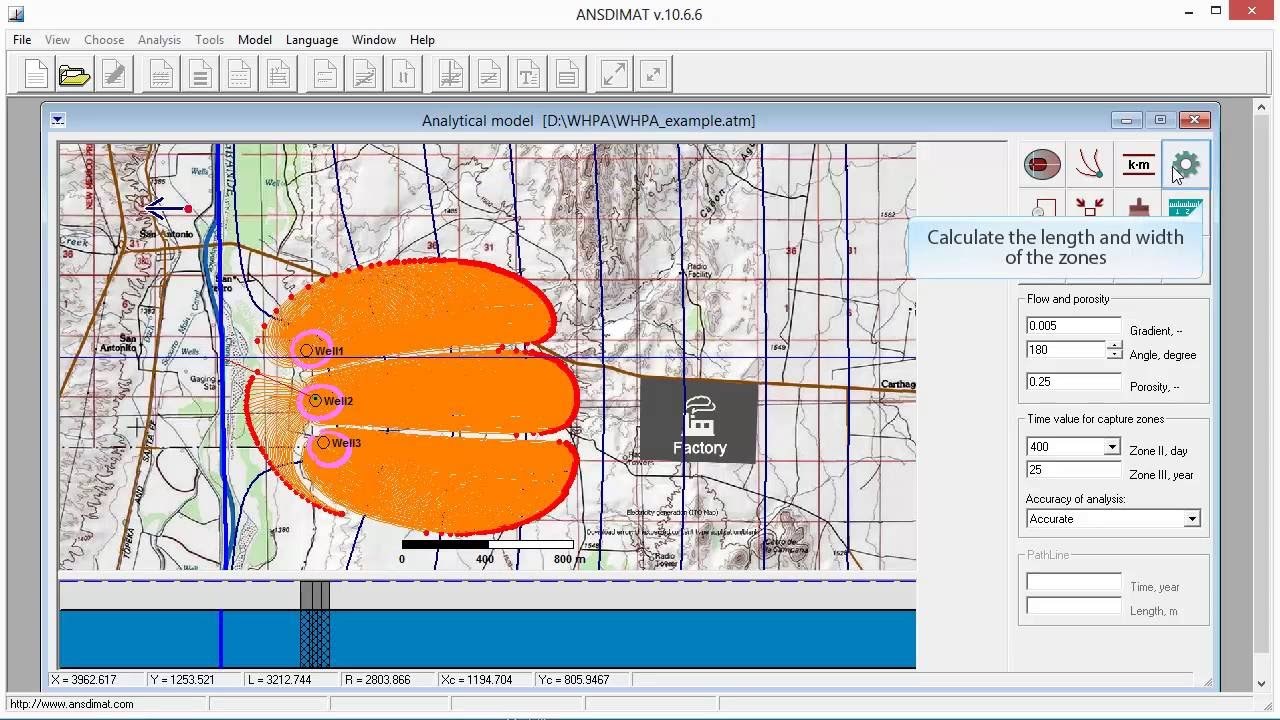Click the scroll down arrow on right scrollbar
The height and width of the screenshot is (720, 1280).
tap(1262, 685)
